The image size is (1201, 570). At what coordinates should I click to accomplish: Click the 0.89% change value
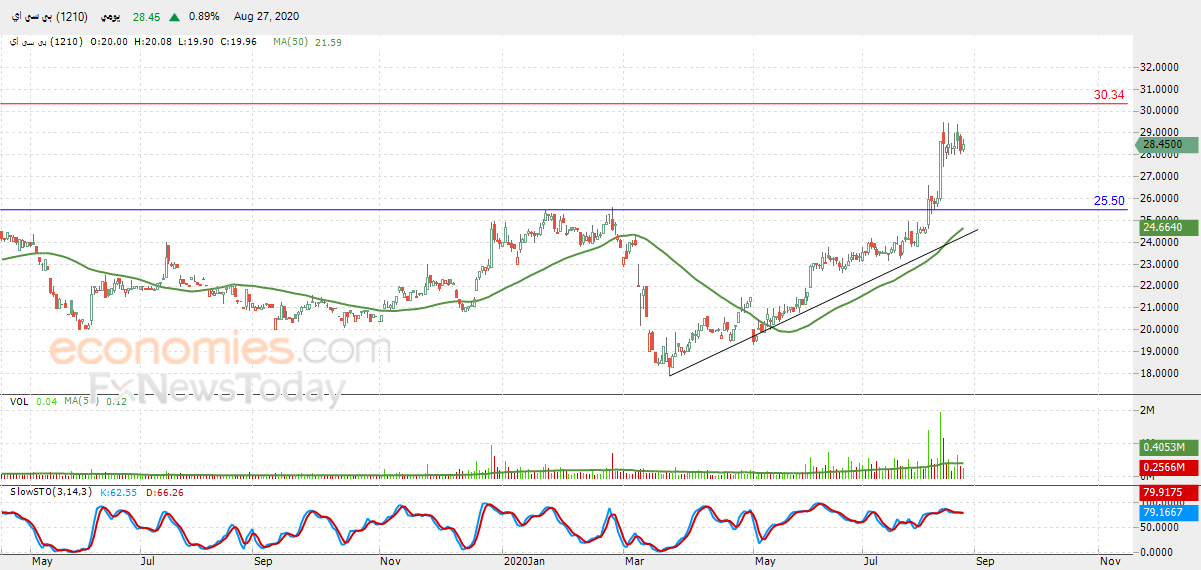[x=205, y=17]
